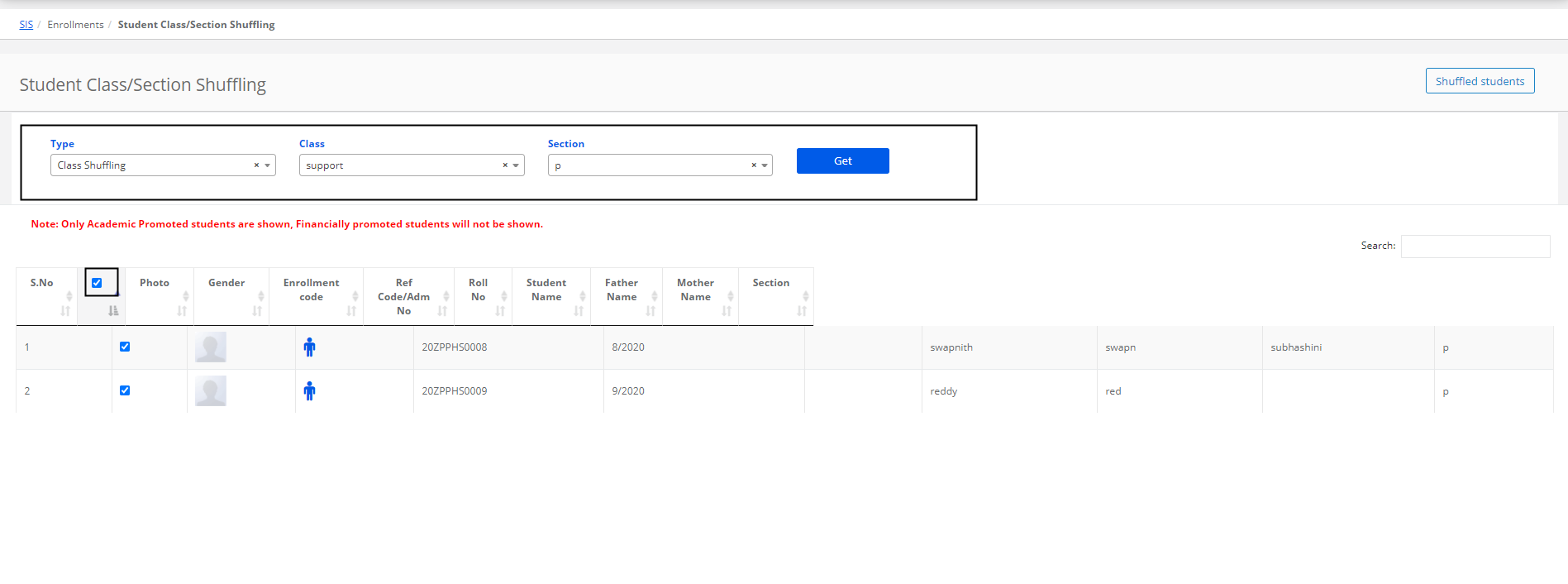
Task: Click swapnith's photo placeholder
Action: pyautogui.click(x=211, y=347)
